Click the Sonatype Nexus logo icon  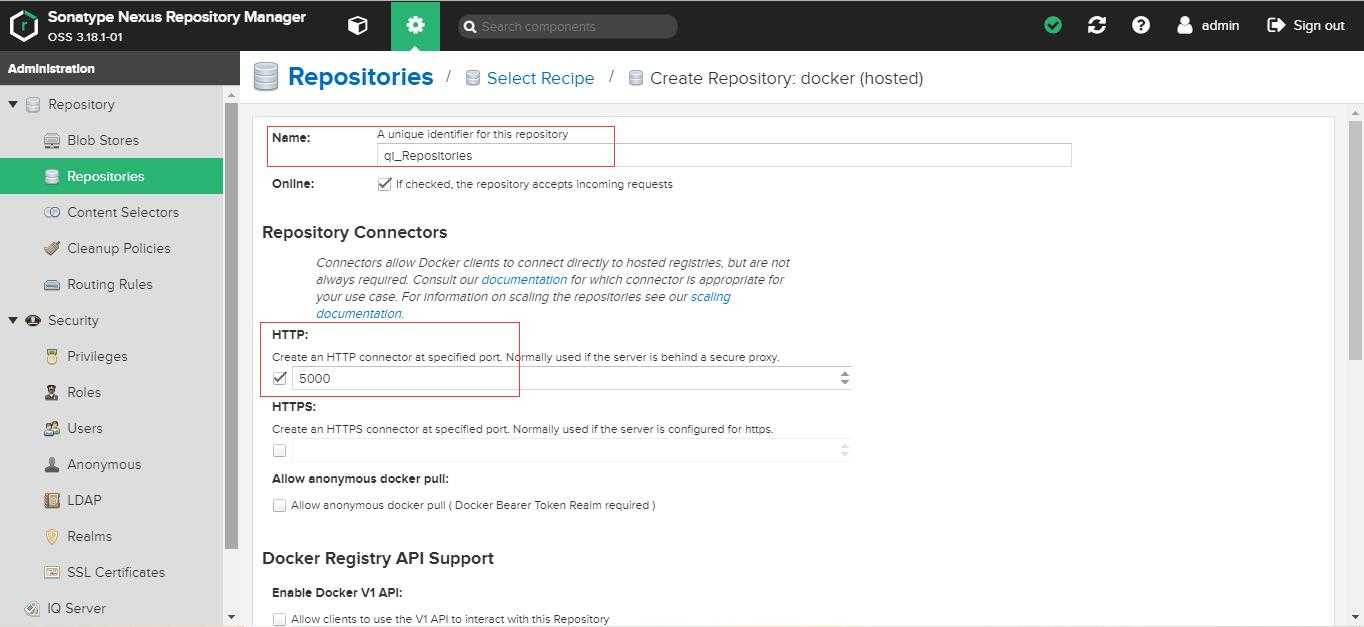(x=23, y=26)
